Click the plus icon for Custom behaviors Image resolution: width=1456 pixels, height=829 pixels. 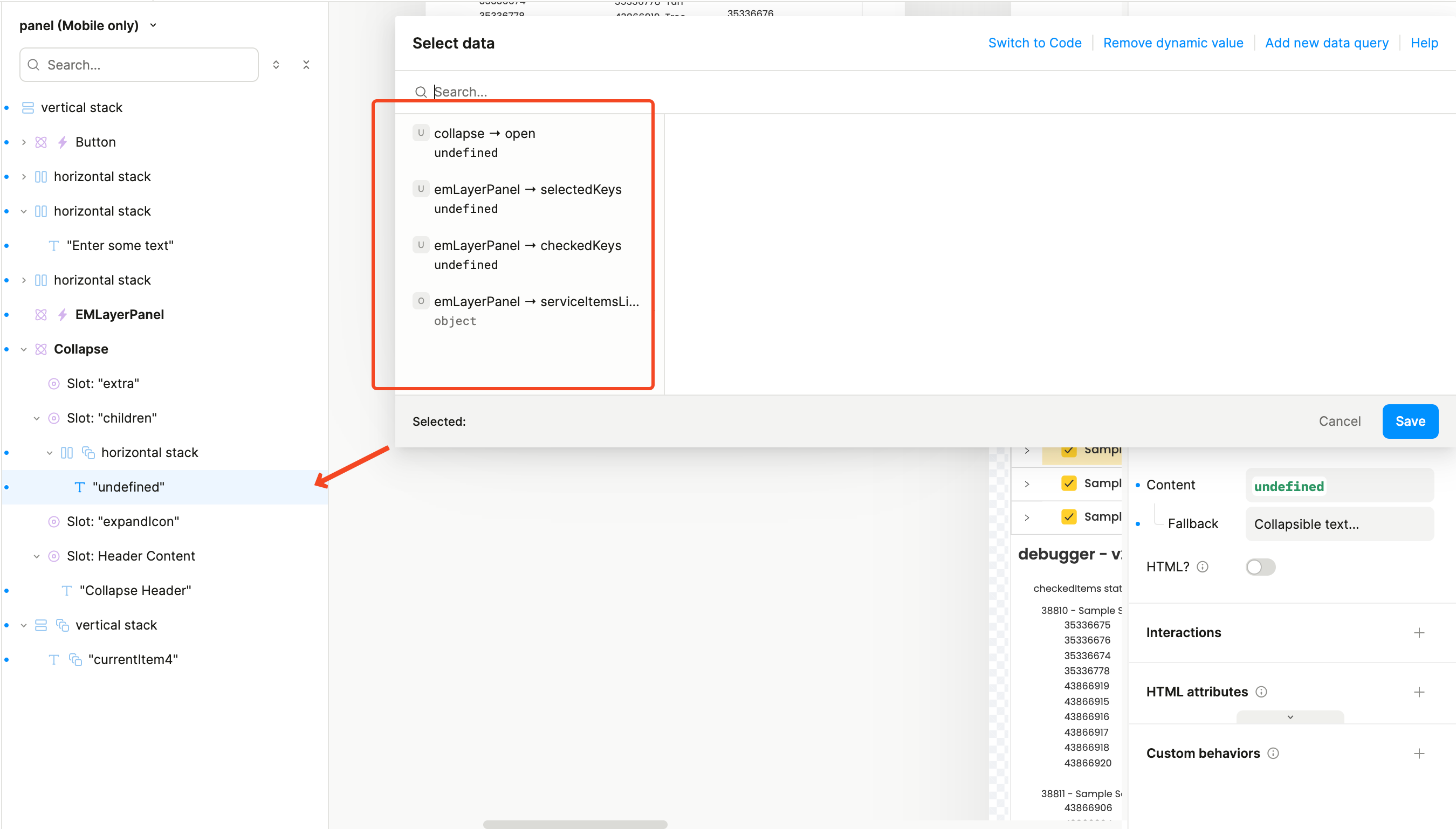[x=1419, y=754]
